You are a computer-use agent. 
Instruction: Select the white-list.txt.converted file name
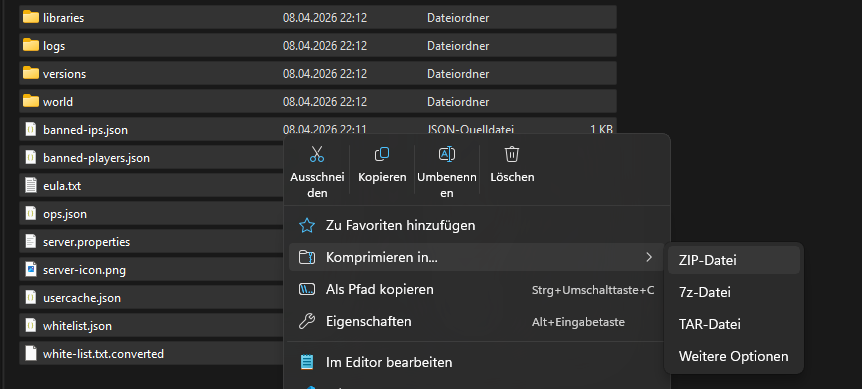(x=103, y=354)
